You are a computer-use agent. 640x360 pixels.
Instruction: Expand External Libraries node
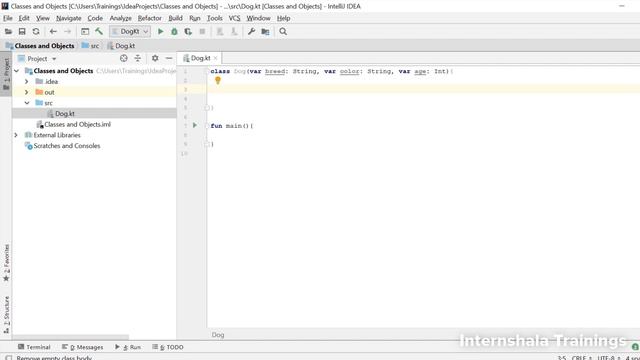(16, 135)
